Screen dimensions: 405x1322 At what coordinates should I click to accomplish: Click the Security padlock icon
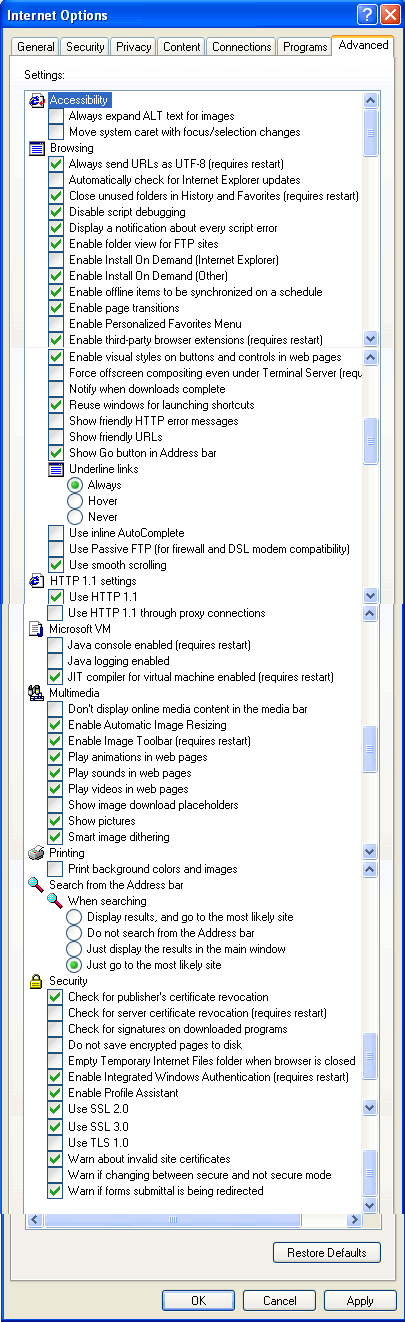[37, 981]
